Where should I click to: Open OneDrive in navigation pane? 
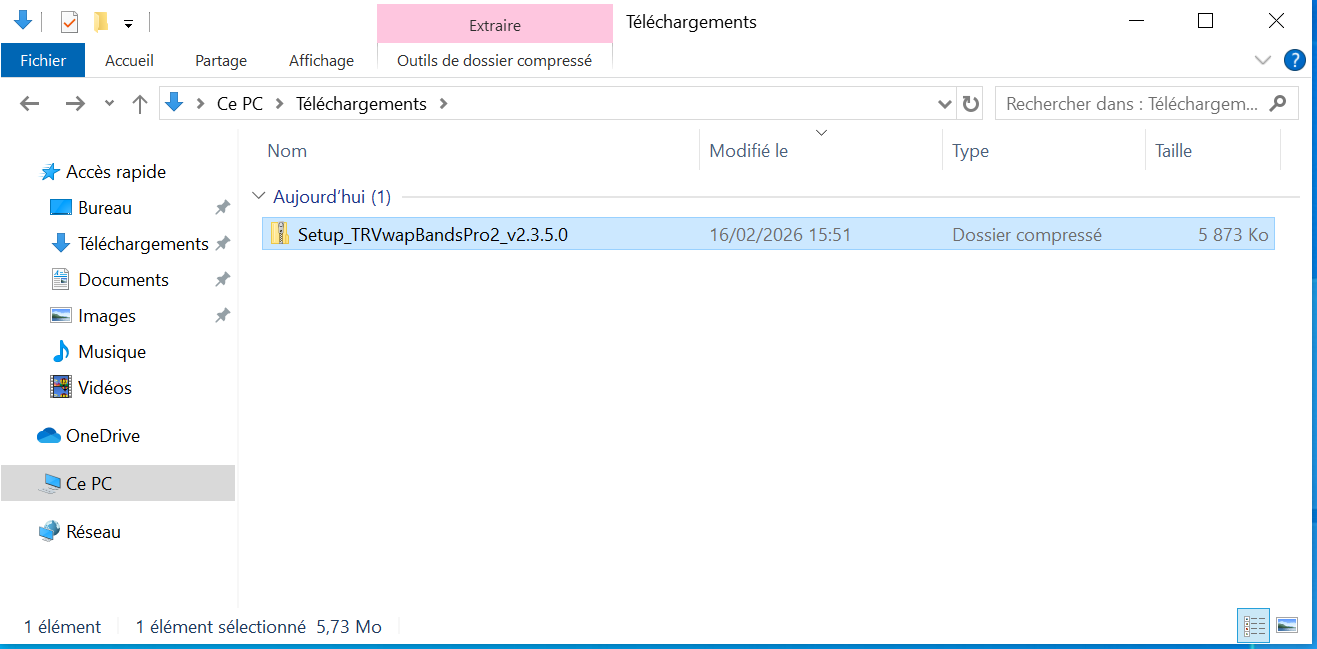click(102, 436)
